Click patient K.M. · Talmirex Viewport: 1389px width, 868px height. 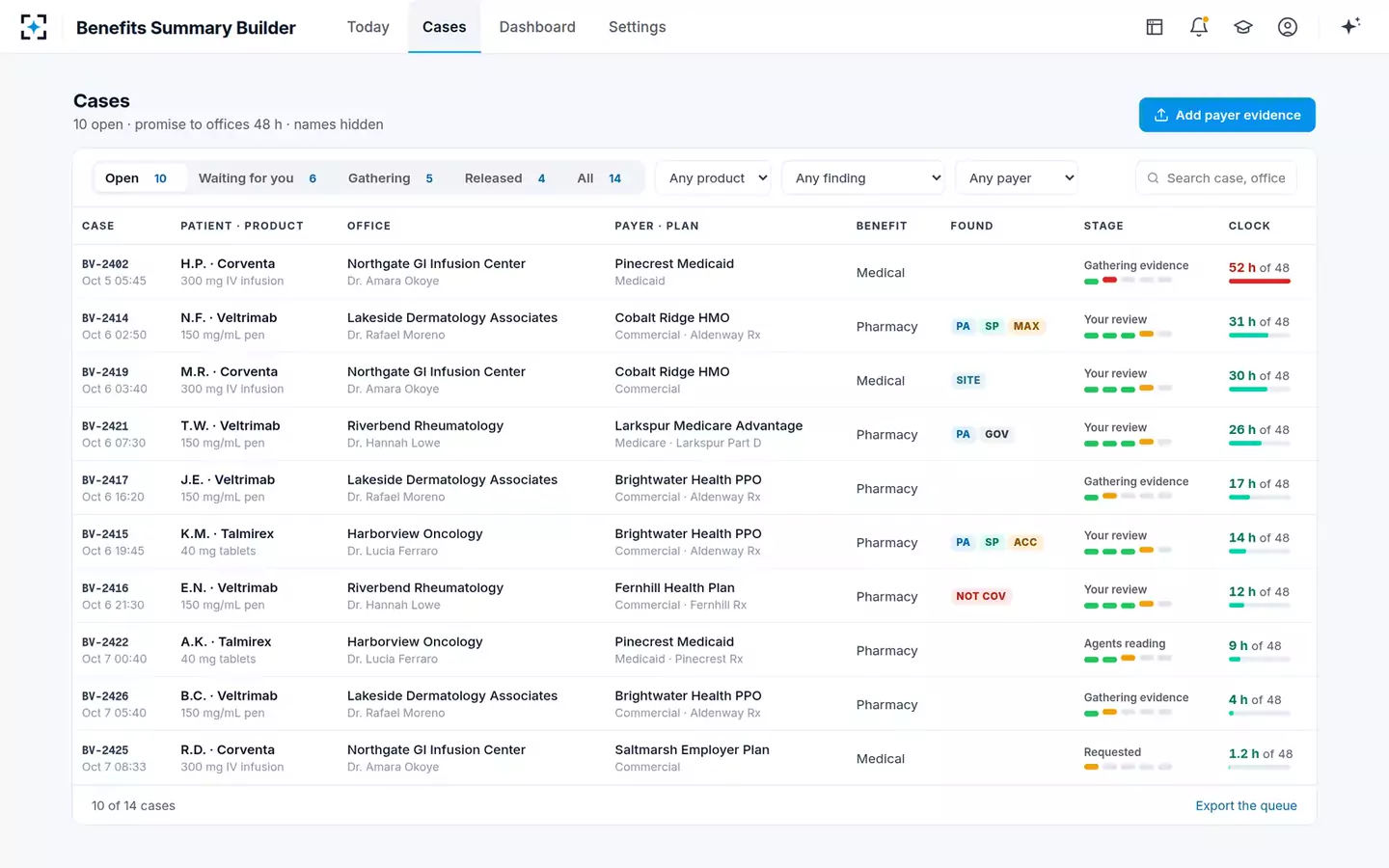point(227,533)
